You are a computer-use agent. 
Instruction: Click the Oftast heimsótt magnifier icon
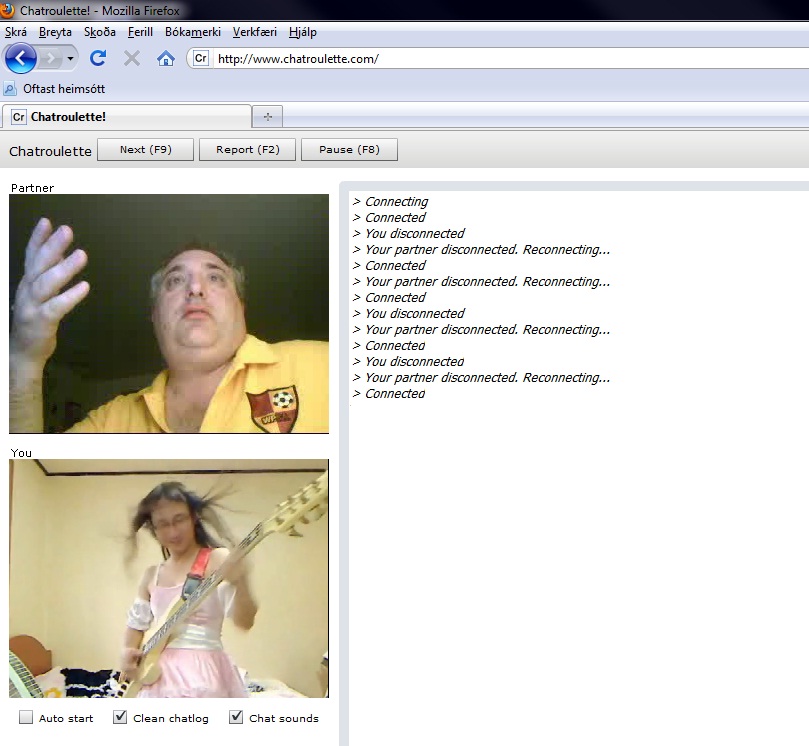click(10, 89)
